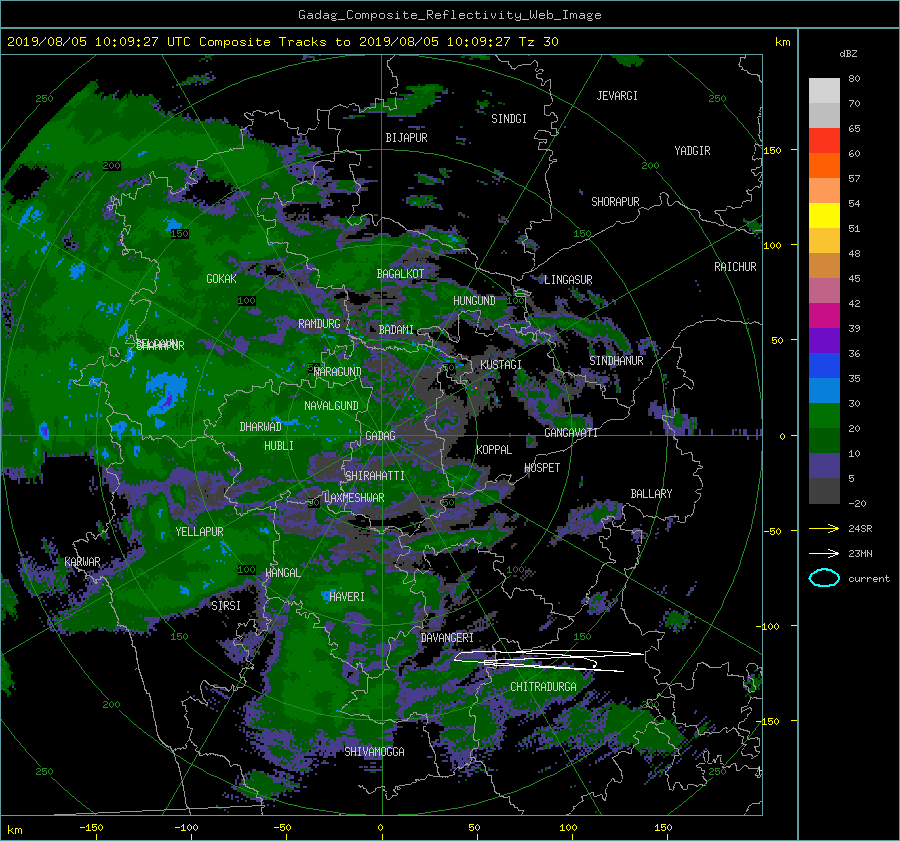Click the SINDGI city label

(509, 119)
